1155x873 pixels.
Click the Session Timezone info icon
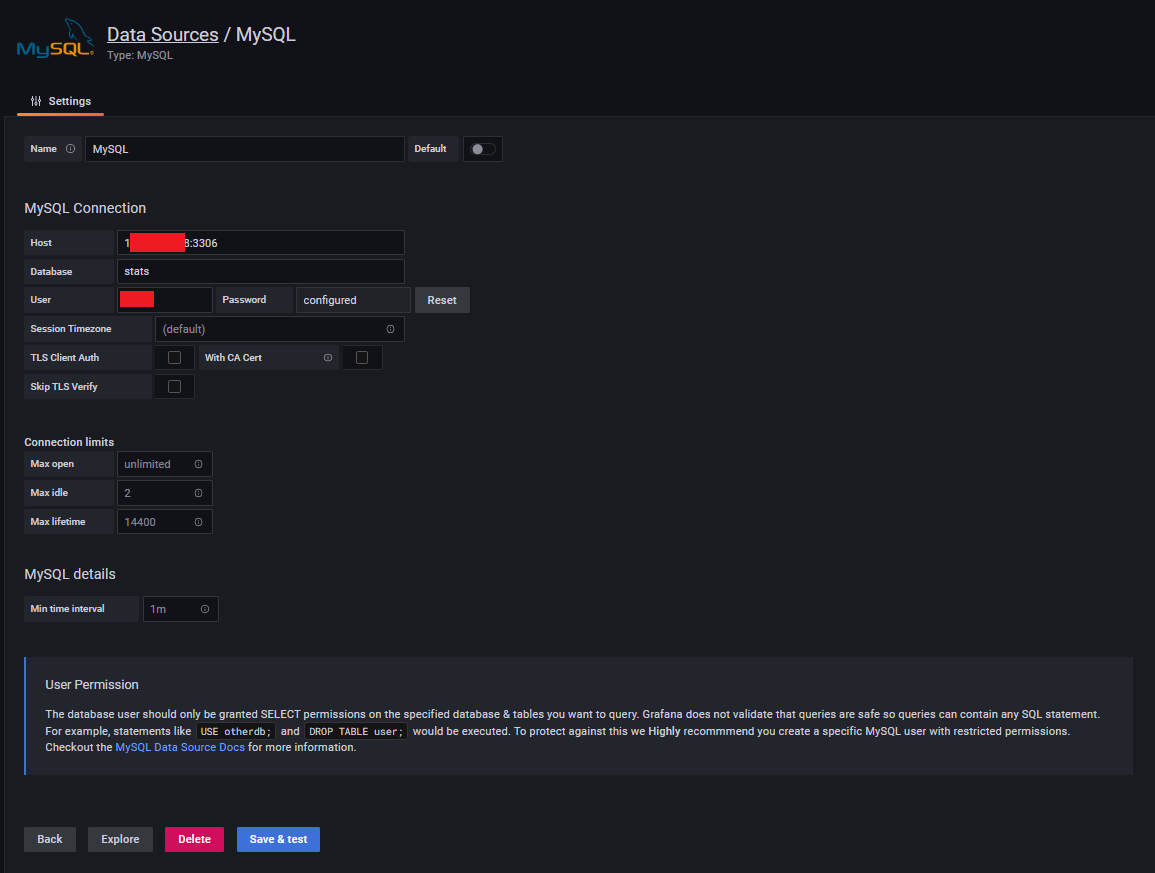391,328
